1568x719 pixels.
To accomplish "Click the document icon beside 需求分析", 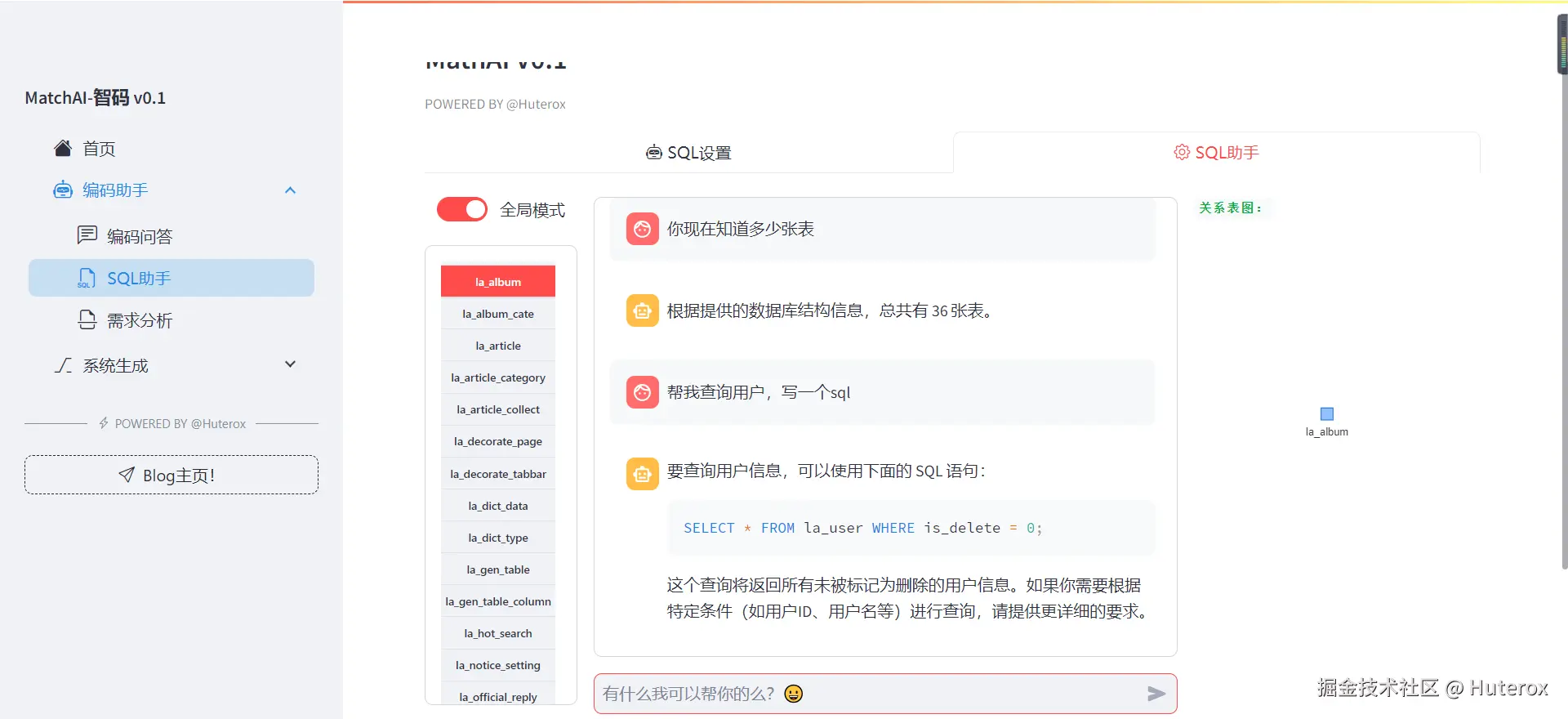I will pyautogui.click(x=87, y=319).
